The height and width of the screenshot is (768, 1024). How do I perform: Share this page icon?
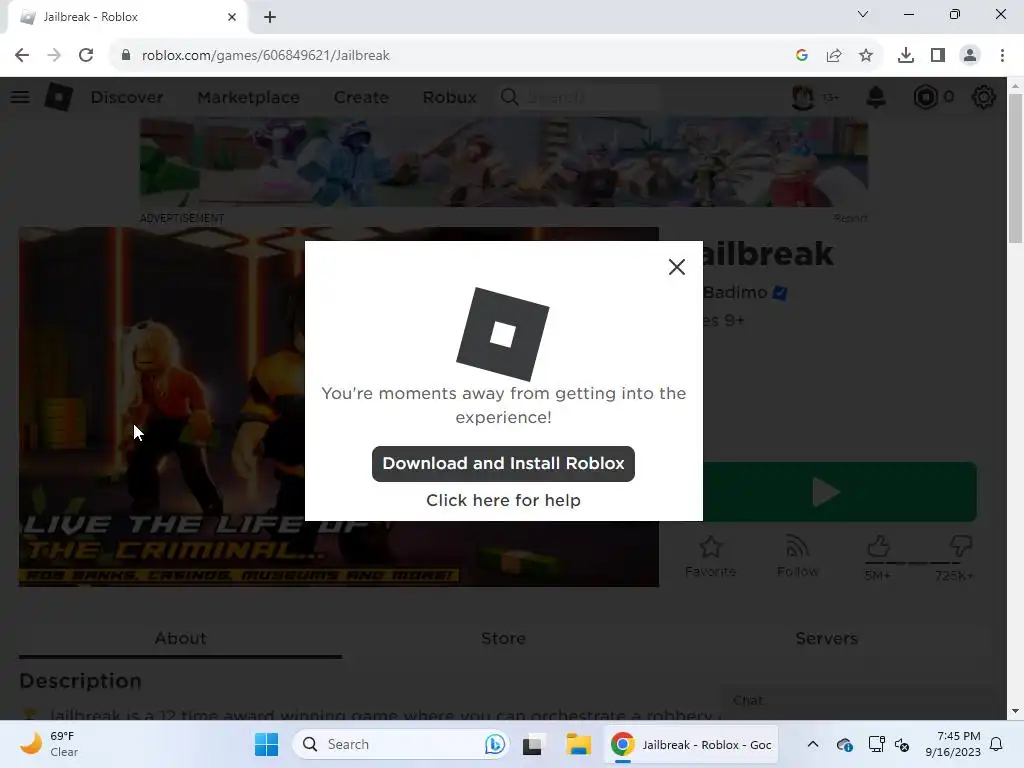pyautogui.click(x=834, y=56)
